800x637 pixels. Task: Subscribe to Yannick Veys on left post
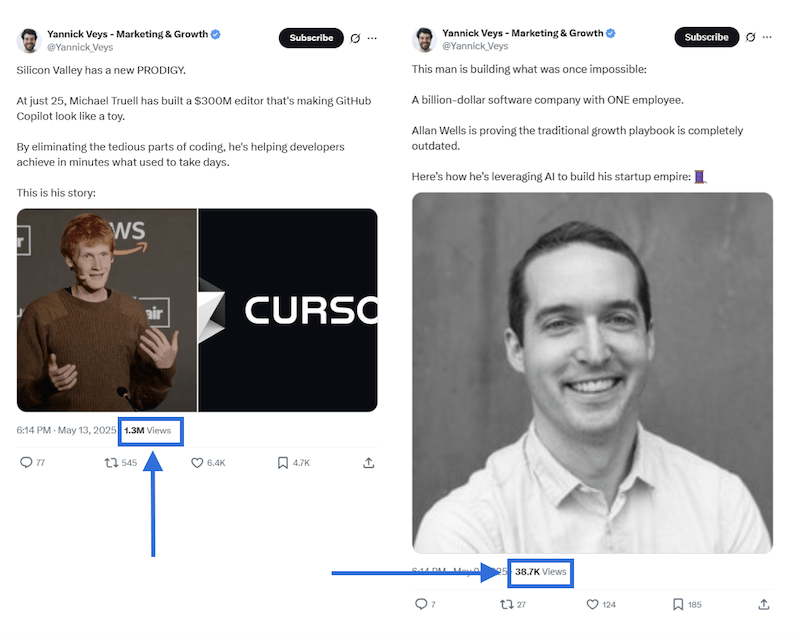click(x=311, y=38)
